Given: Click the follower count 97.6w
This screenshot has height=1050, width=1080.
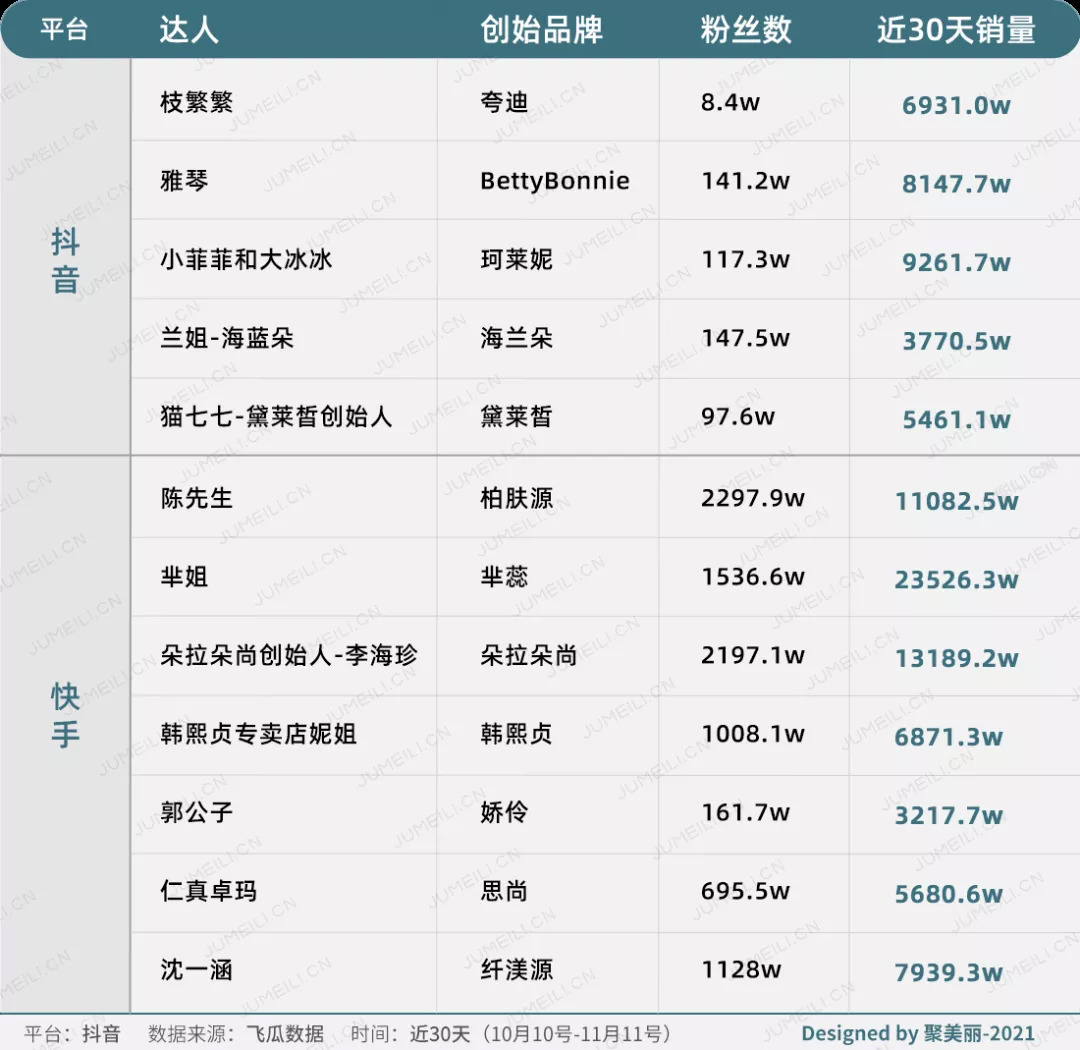Looking at the screenshot, I should click(x=738, y=416).
